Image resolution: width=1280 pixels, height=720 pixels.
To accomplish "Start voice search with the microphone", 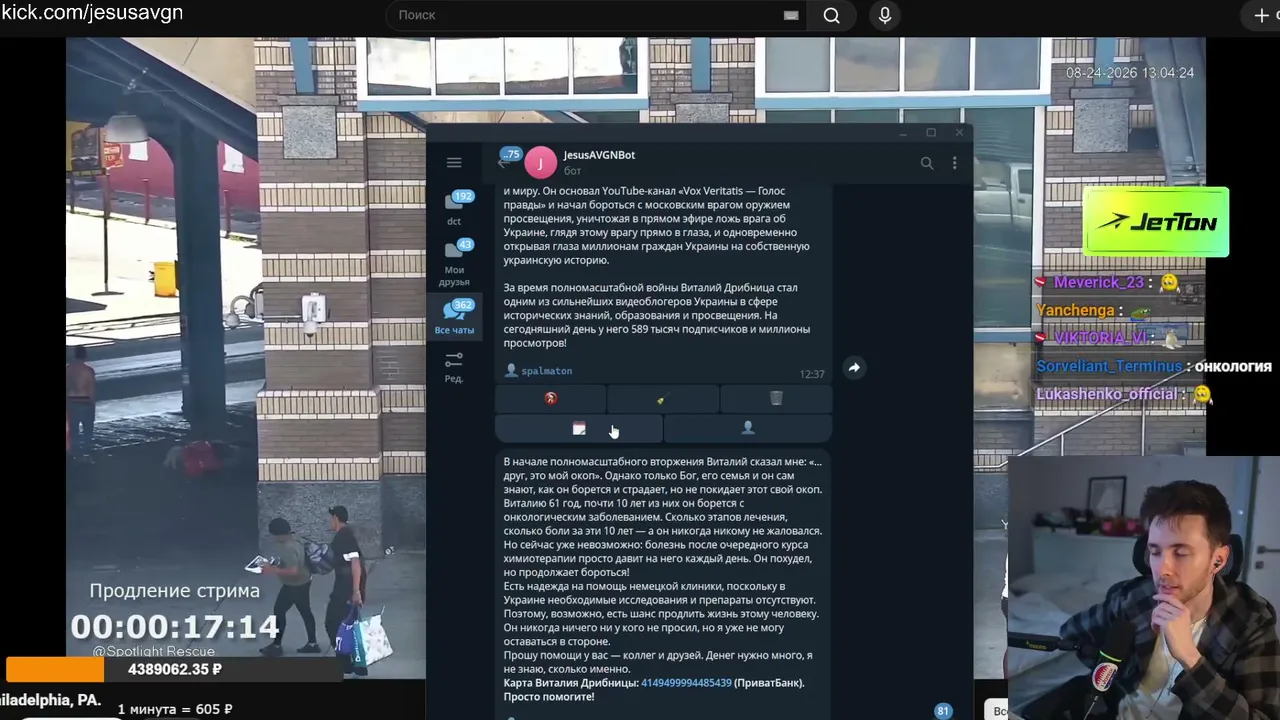I will 884,15.
